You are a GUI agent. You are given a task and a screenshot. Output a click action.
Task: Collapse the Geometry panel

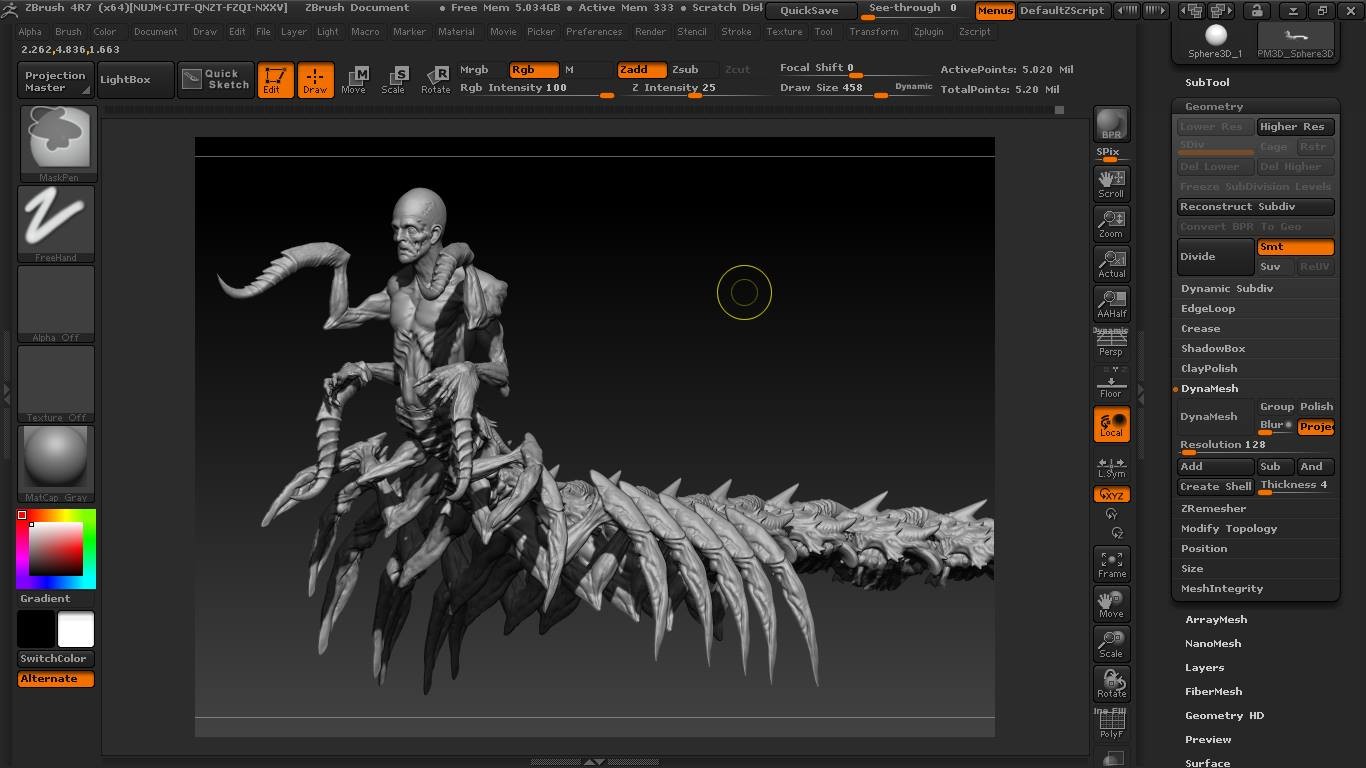coord(1214,106)
